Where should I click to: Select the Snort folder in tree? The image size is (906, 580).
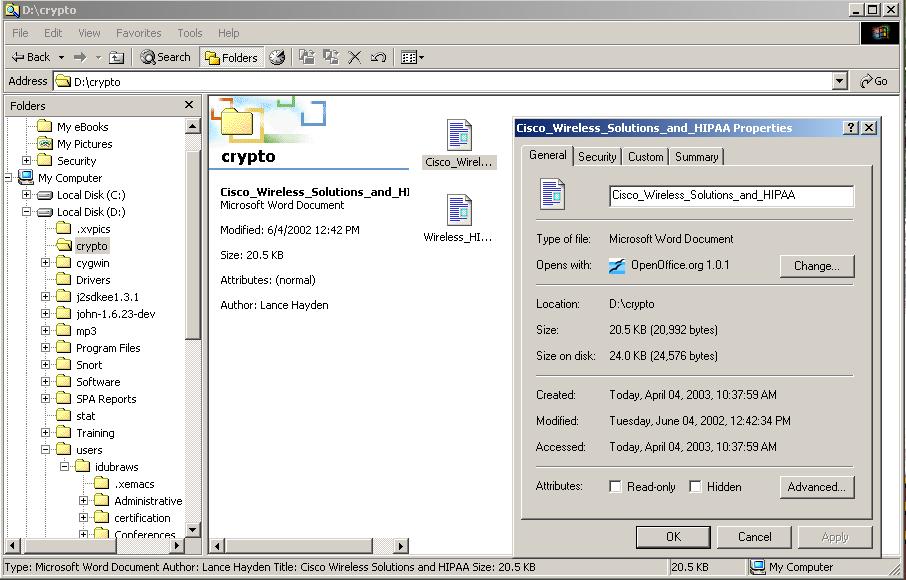pyautogui.click(x=88, y=365)
